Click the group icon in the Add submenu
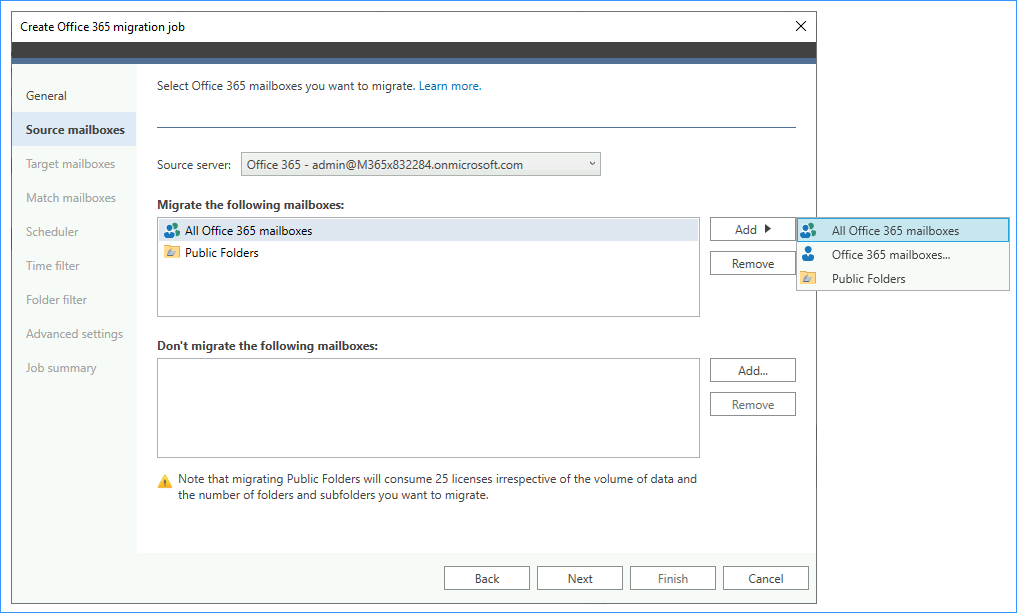 [808, 230]
